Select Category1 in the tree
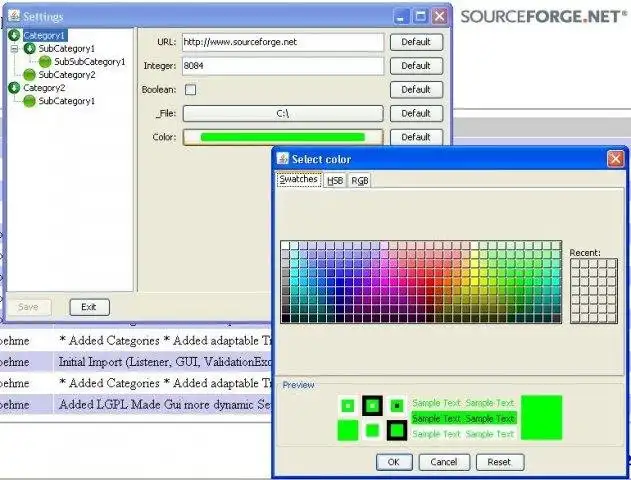 click(x=44, y=35)
